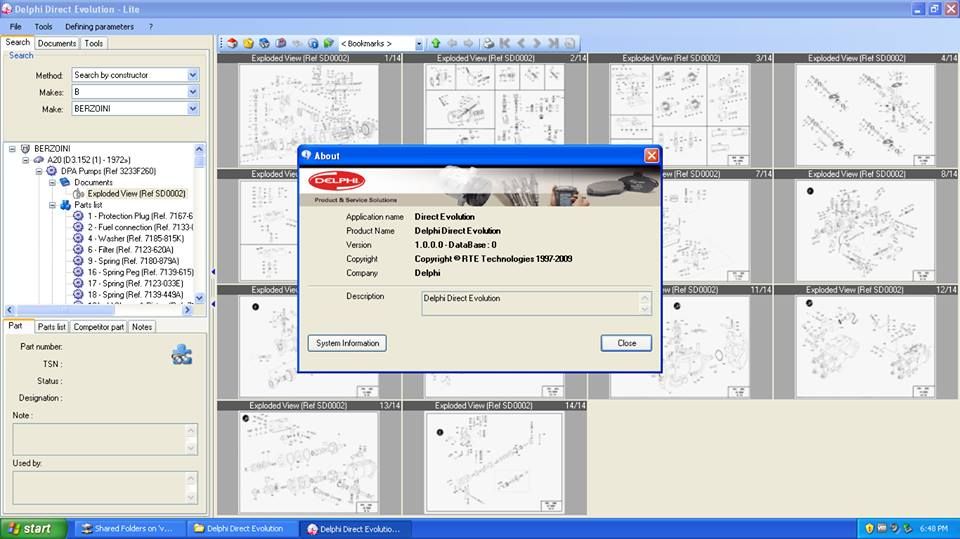Click the Parts list icon in tree
Image resolution: width=960 pixels, height=539 pixels.
click(66, 205)
